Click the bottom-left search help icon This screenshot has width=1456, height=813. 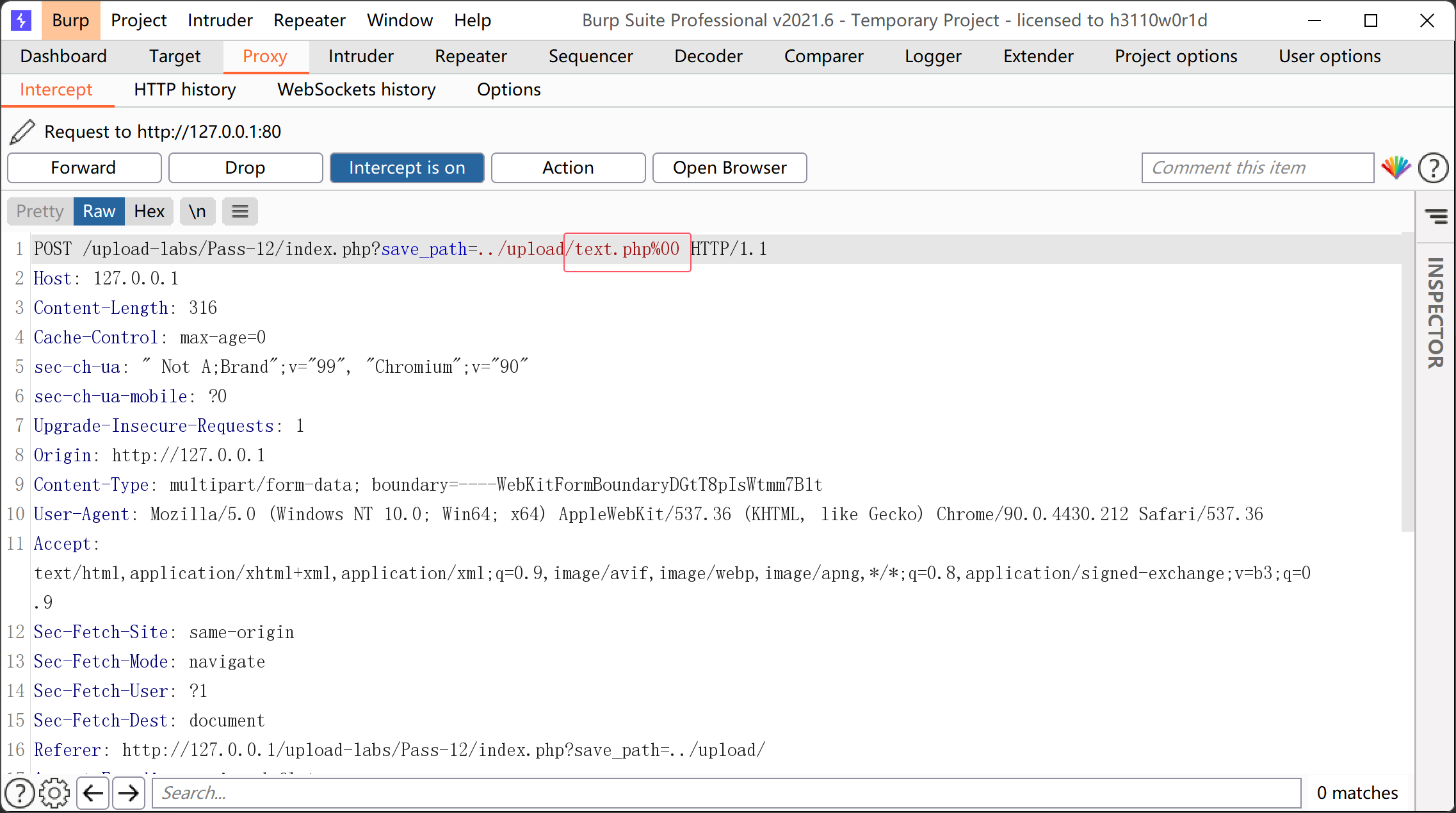(x=20, y=793)
